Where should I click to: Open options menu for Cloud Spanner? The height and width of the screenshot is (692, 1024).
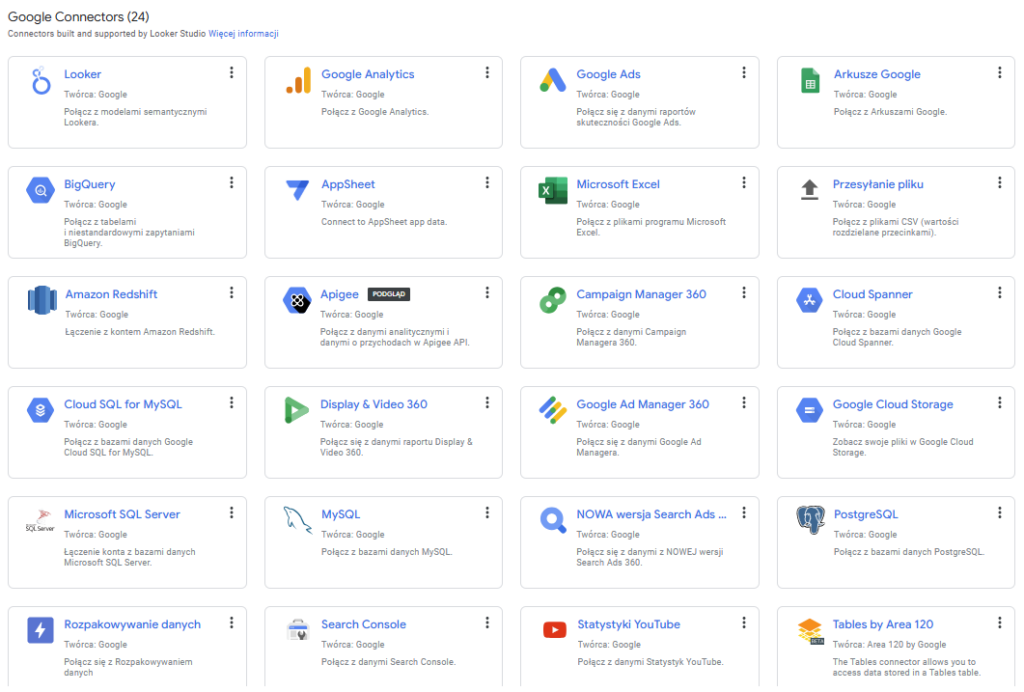tap(999, 292)
